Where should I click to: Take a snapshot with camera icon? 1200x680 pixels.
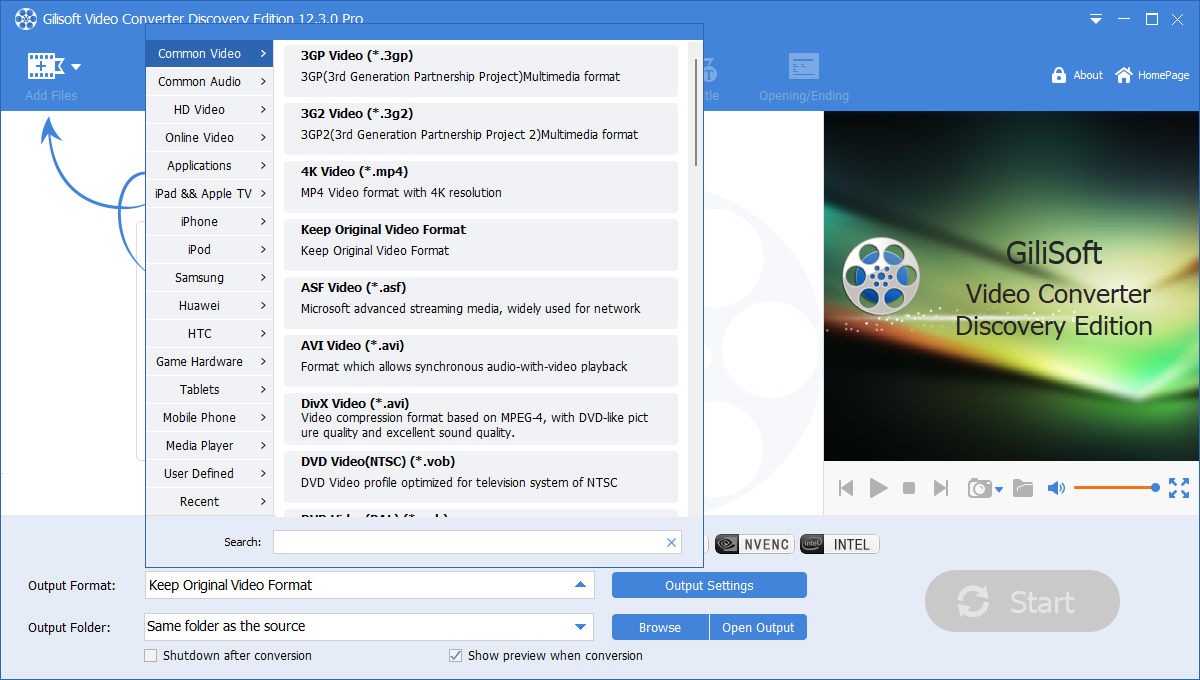click(x=979, y=488)
